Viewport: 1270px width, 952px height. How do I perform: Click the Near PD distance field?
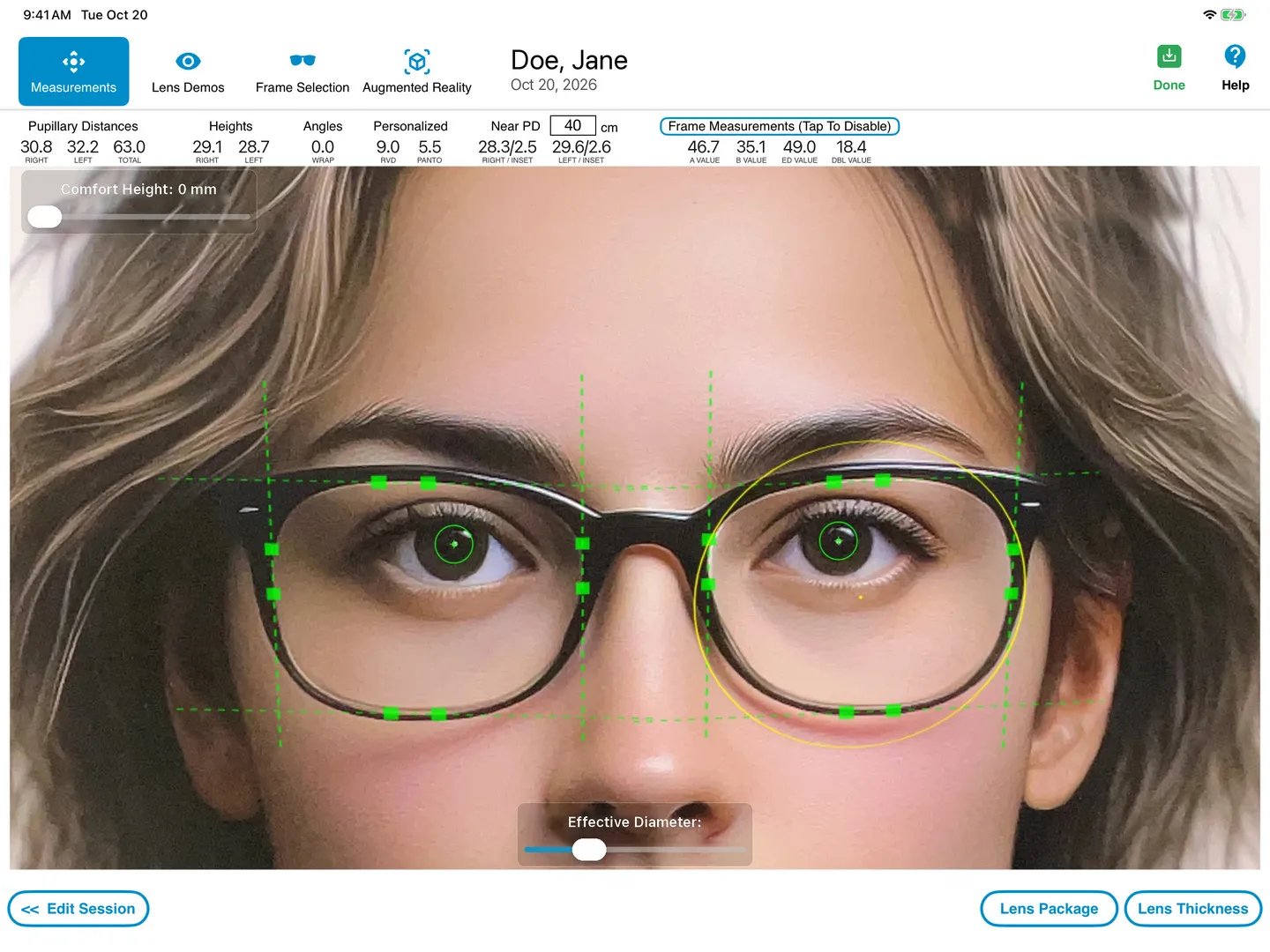[572, 126]
